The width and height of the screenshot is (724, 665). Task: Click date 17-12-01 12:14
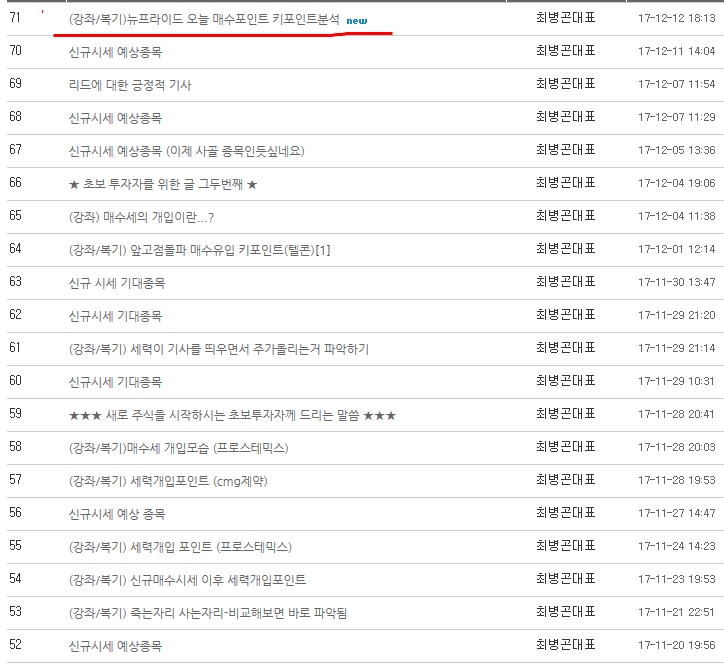[677, 249]
